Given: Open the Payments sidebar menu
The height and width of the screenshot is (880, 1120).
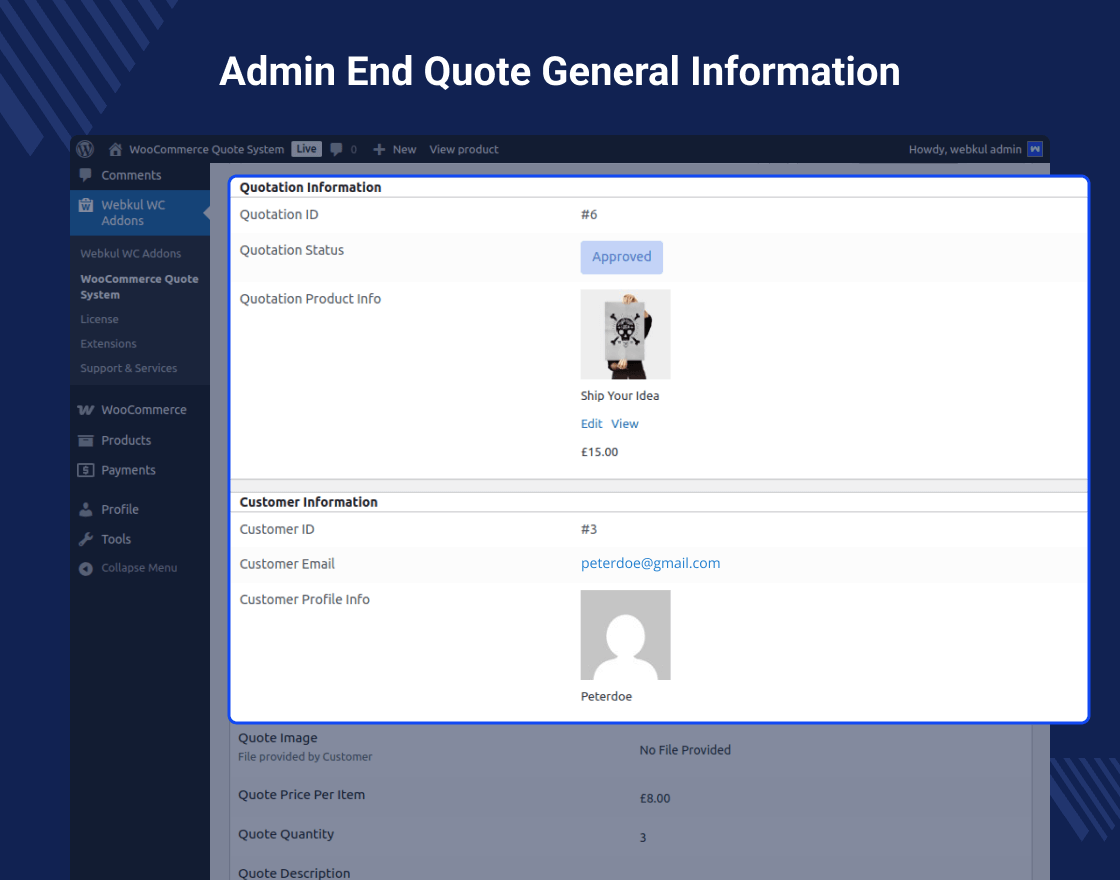Looking at the screenshot, I should [128, 470].
